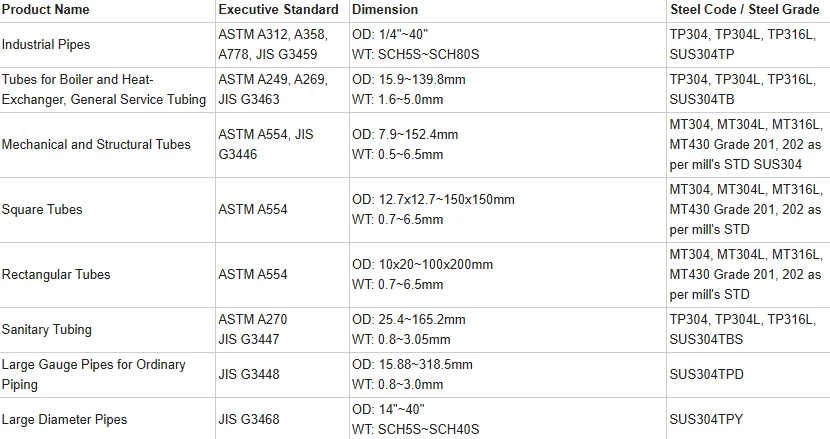Select the ASTM A270 standard text
830x439 pixels.
(253, 319)
